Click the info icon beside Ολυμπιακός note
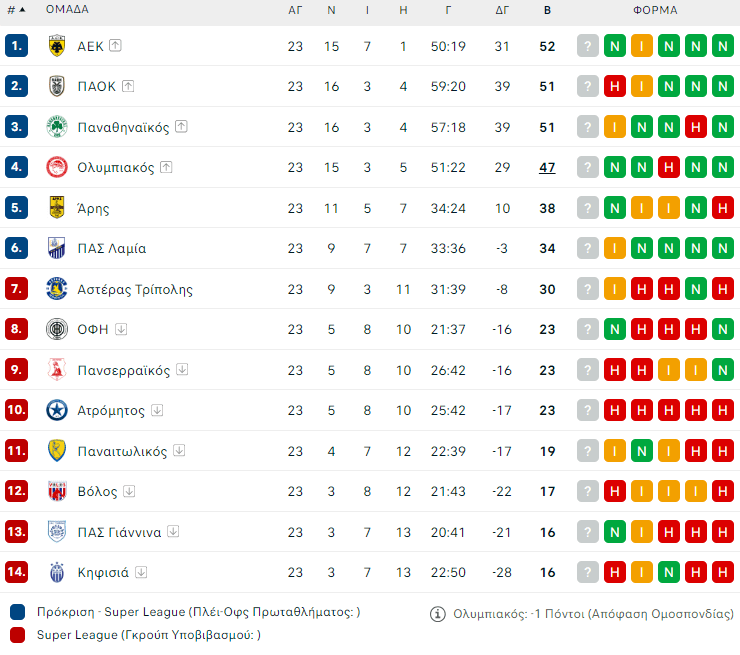The width and height of the screenshot is (740, 655). coord(437,614)
